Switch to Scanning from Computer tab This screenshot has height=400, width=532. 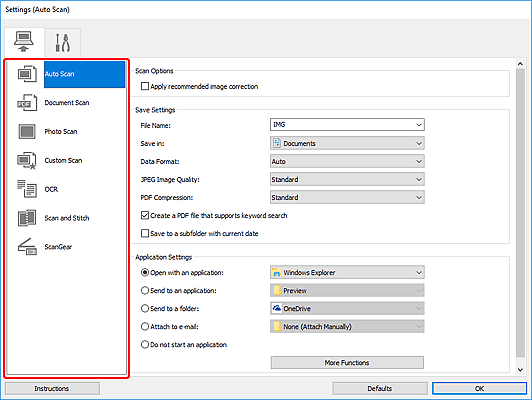pyautogui.click(x=24, y=42)
